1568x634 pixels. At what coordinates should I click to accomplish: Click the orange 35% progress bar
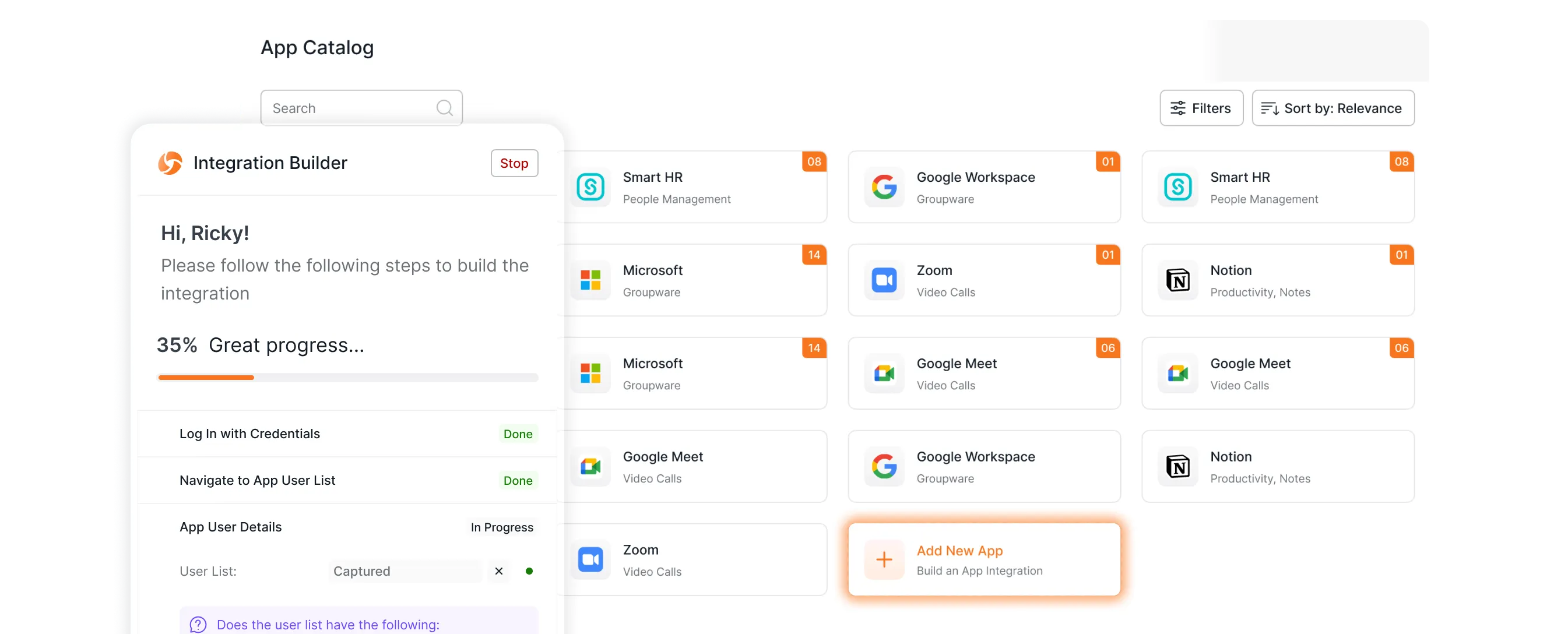tap(206, 378)
